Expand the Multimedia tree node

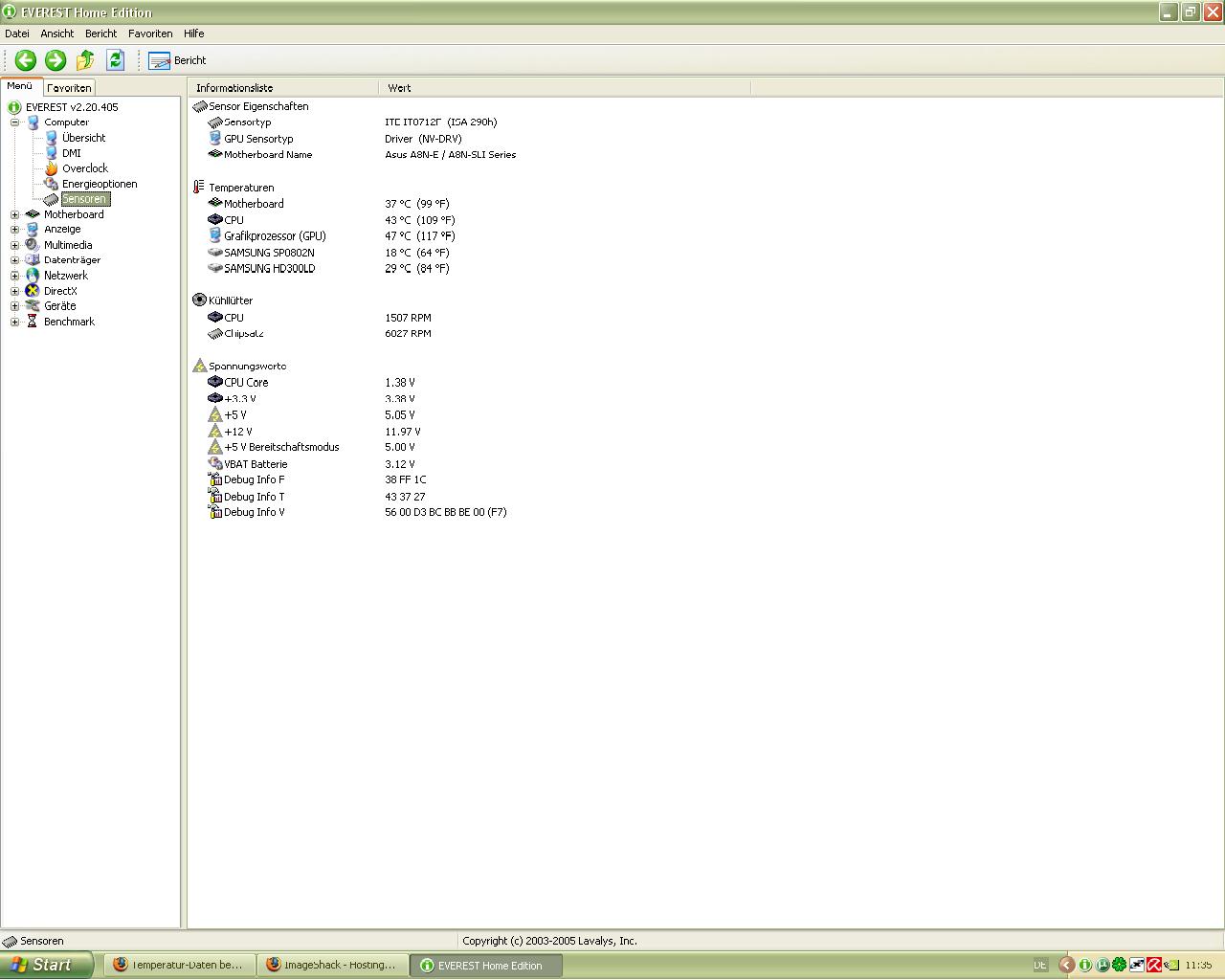tap(15, 245)
